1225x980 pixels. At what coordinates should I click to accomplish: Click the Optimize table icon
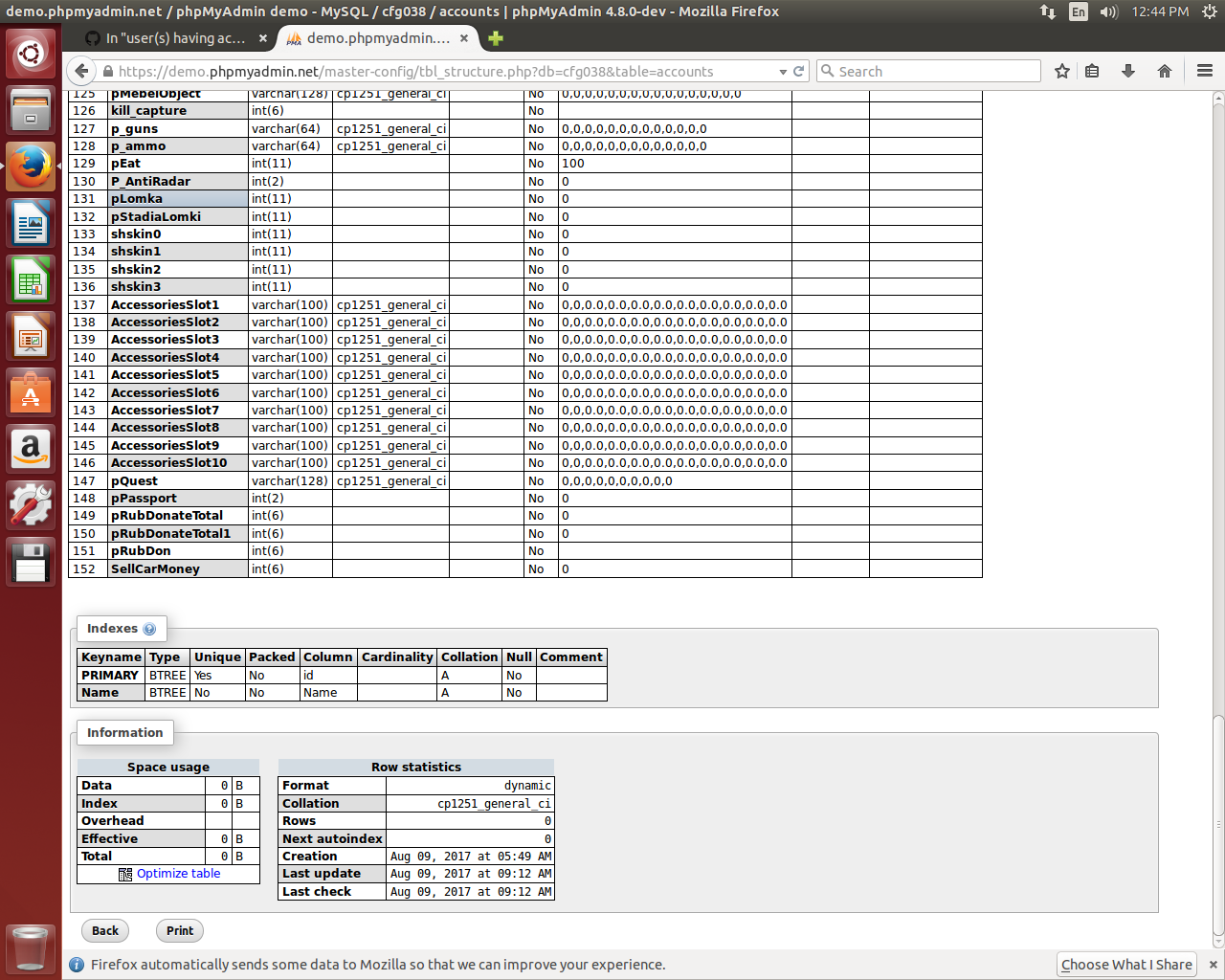click(x=125, y=874)
